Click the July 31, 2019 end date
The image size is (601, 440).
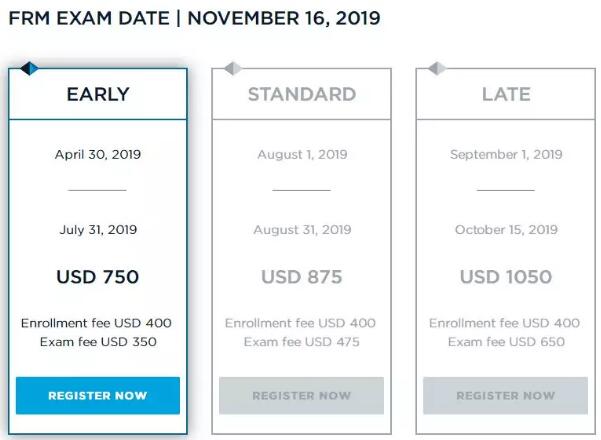(98, 230)
